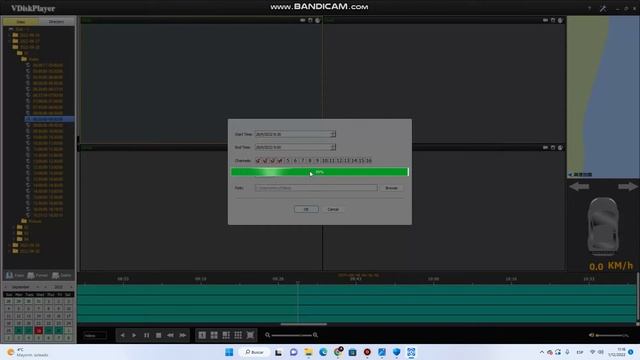Click OK in the export dialog
Viewport: 640px width, 360px height.
[x=306, y=209]
